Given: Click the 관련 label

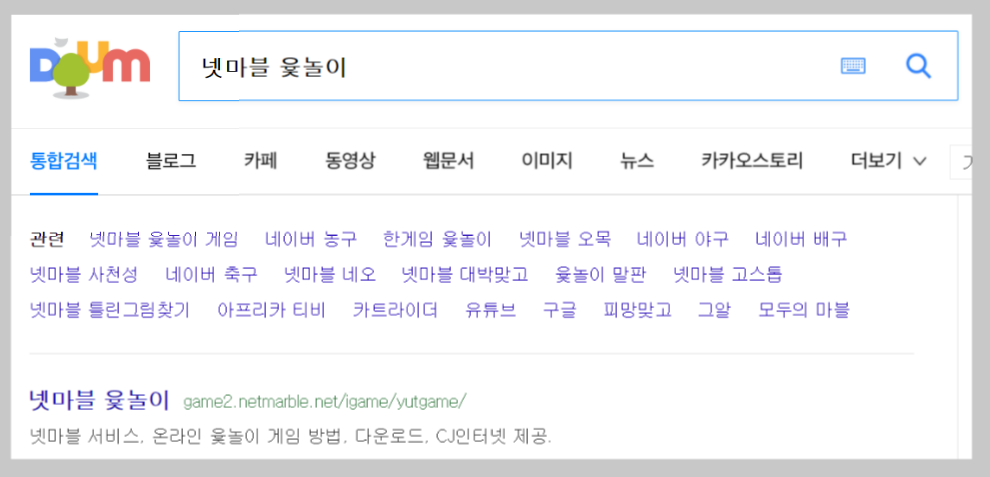Looking at the screenshot, I should (47, 239).
